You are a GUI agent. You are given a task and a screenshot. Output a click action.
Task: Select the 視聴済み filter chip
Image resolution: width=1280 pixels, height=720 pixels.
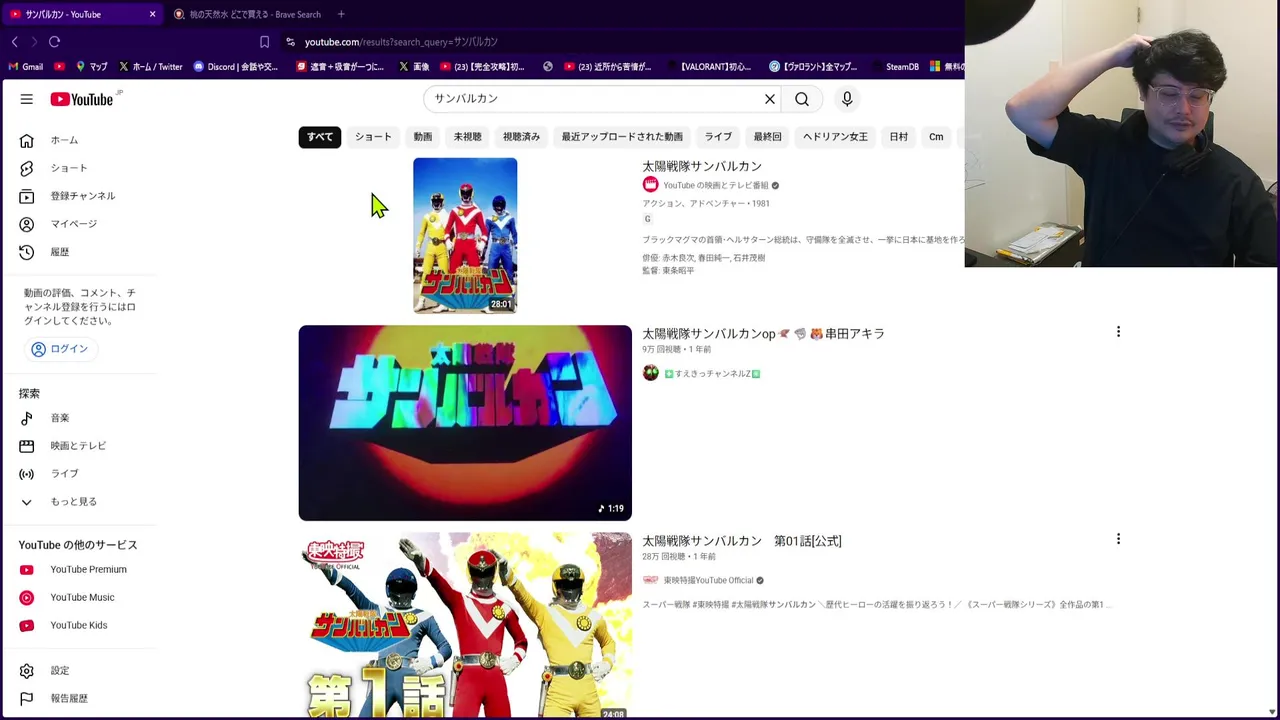[521, 137]
